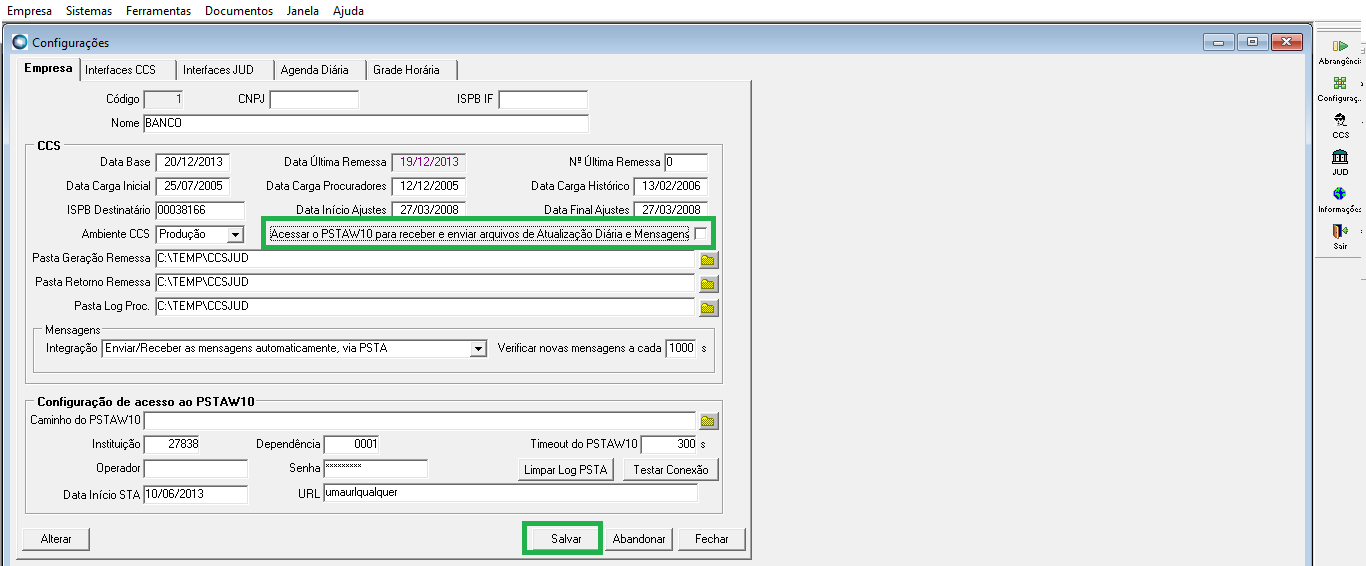Click the Abandonar button
The width and height of the screenshot is (1366, 566).
tap(639, 539)
